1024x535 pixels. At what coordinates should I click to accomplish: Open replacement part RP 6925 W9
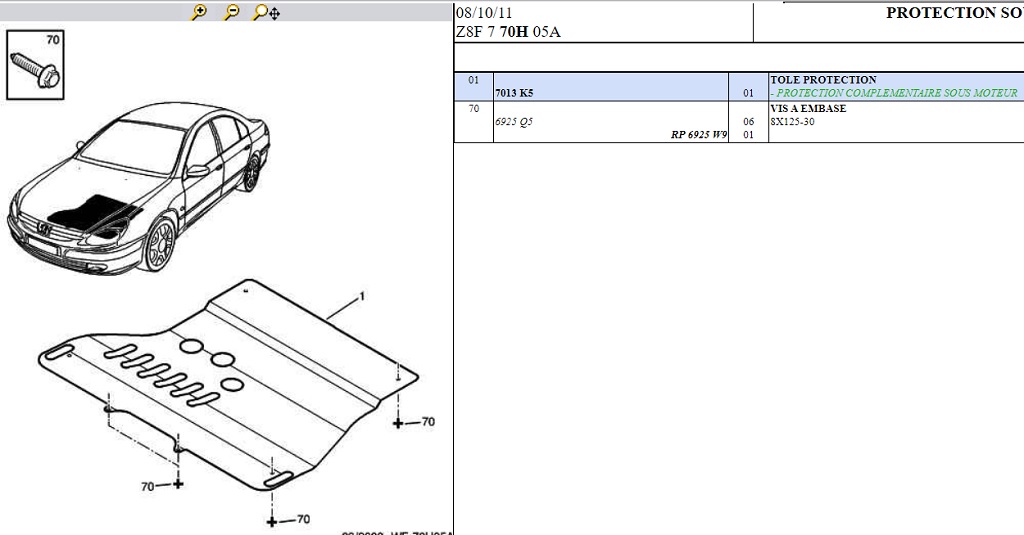pyautogui.click(x=698, y=135)
